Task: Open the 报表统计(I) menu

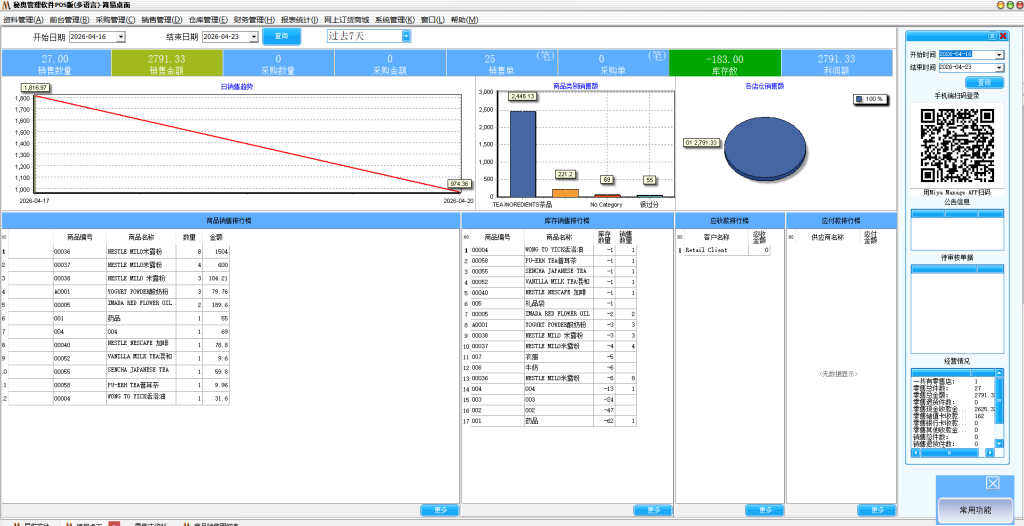Action: pyautogui.click(x=299, y=19)
